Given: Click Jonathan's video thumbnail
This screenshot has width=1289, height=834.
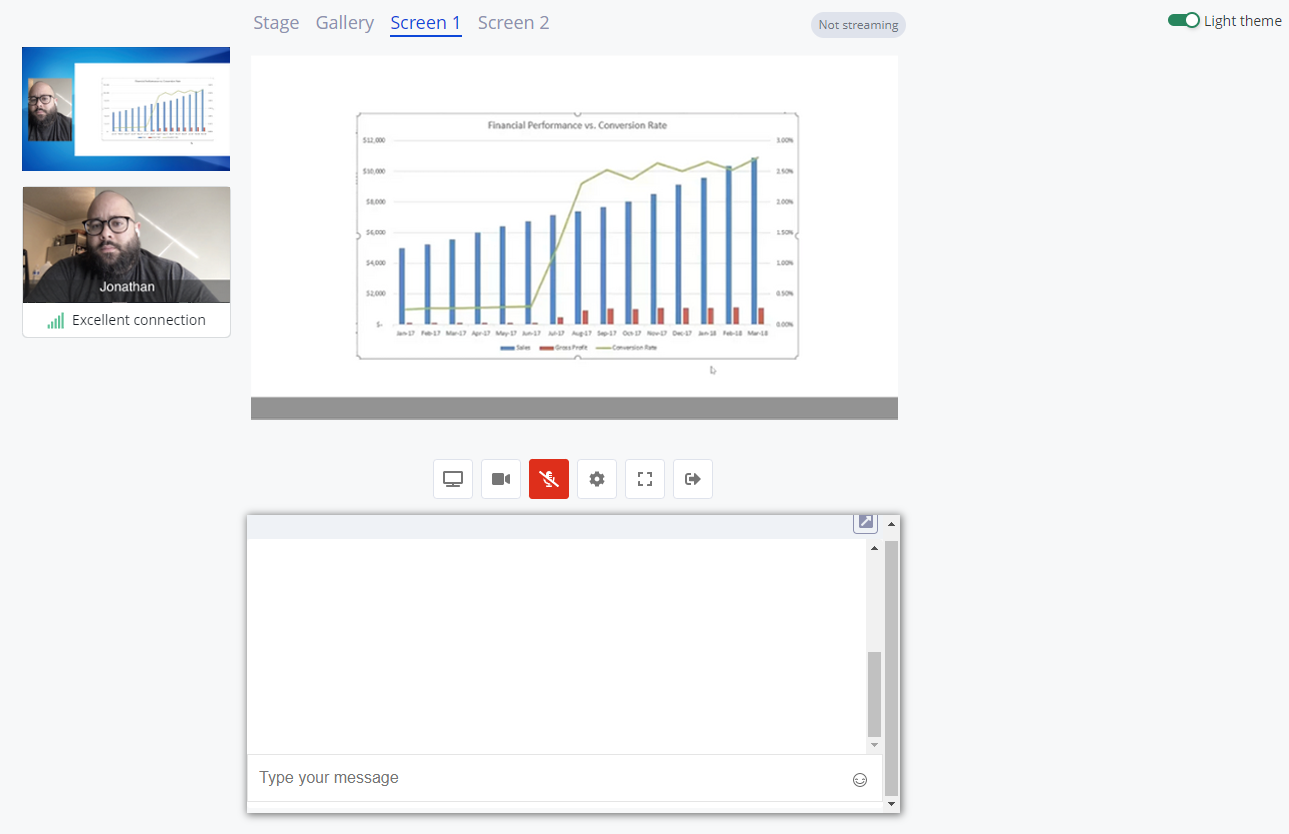Looking at the screenshot, I should coord(125,244).
